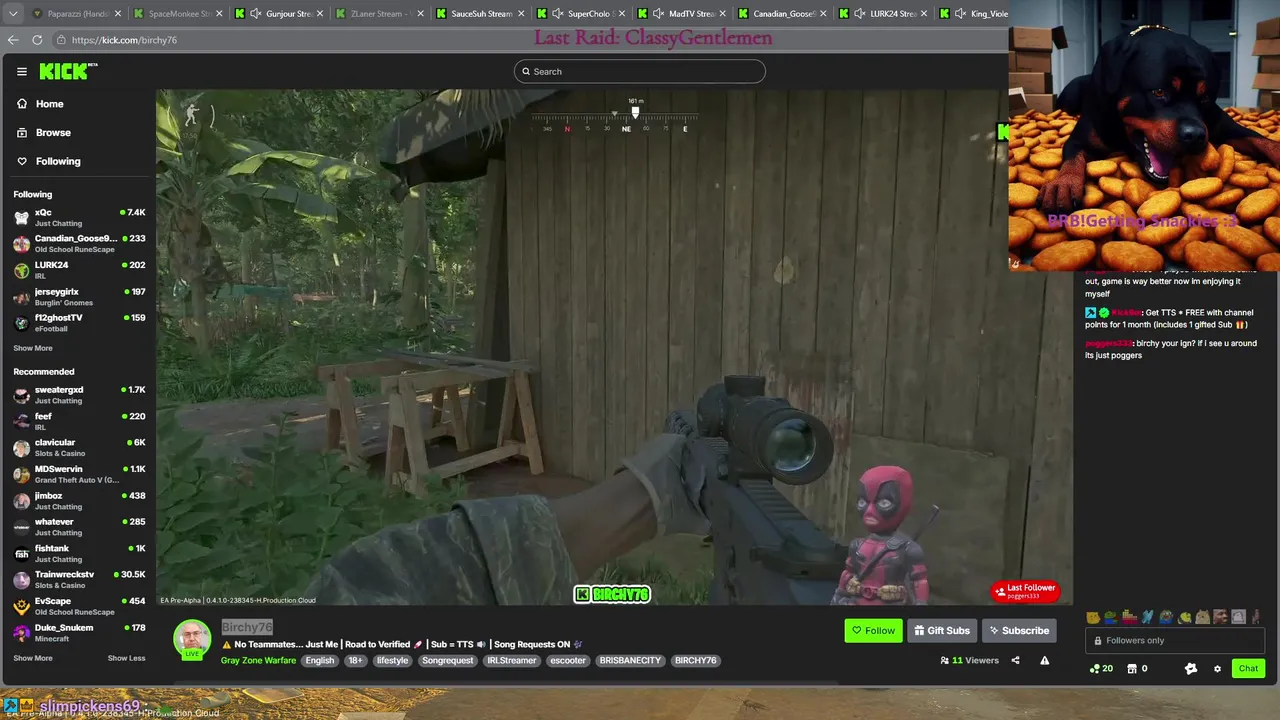The width and height of the screenshot is (1280, 720).
Task: Open chat settings gear icon
Action: coord(1217,669)
